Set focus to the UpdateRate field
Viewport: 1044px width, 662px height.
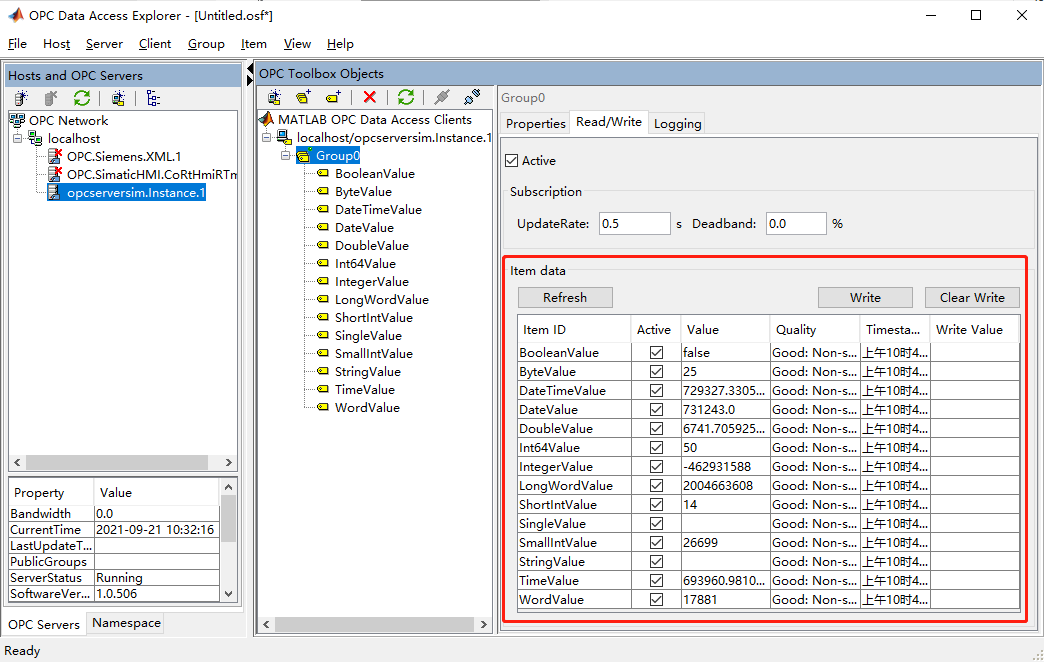(634, 223)
